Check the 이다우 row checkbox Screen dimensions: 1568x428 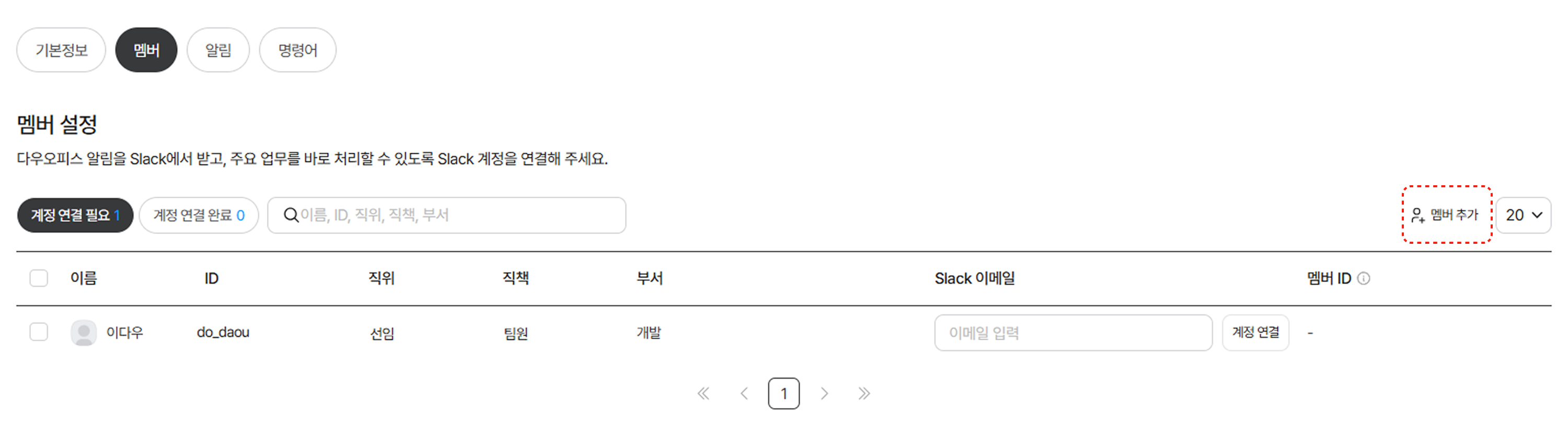click(39, 332)
